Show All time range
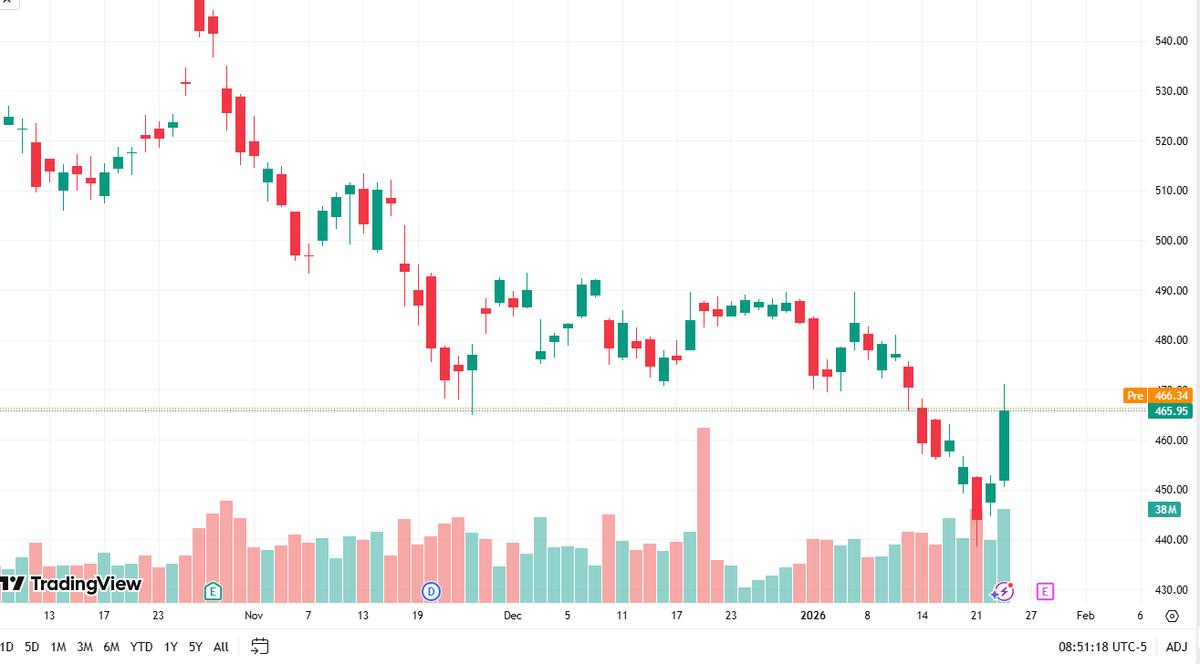Screen dimensions: 1200x664 coord(221,647)
